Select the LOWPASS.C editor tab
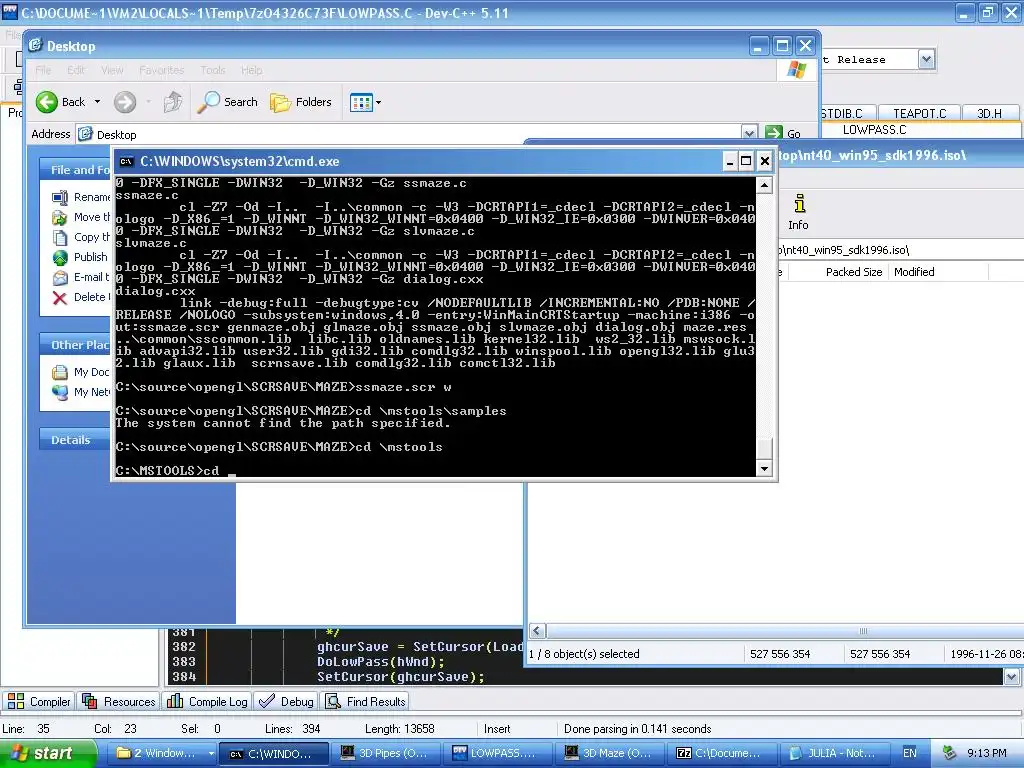The image size is (1024, 768). point(874,129)
